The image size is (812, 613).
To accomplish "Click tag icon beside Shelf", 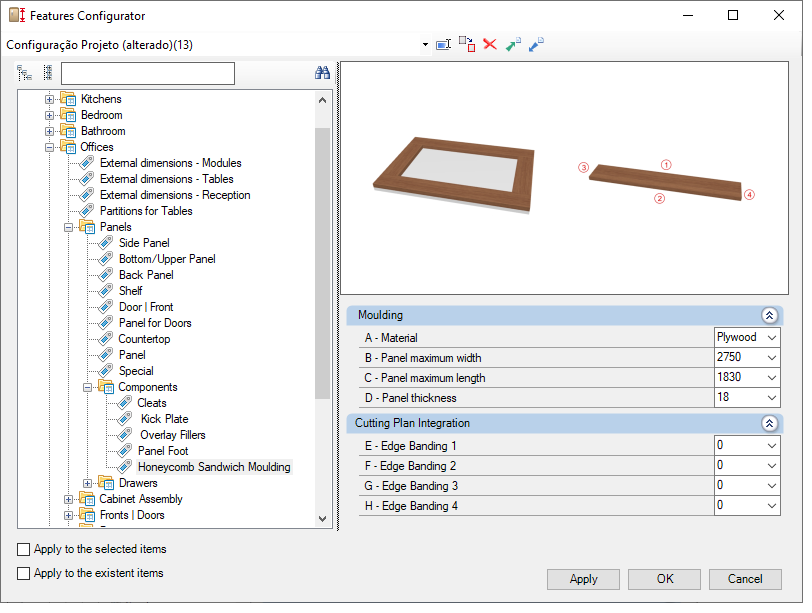I will [106, 291].
